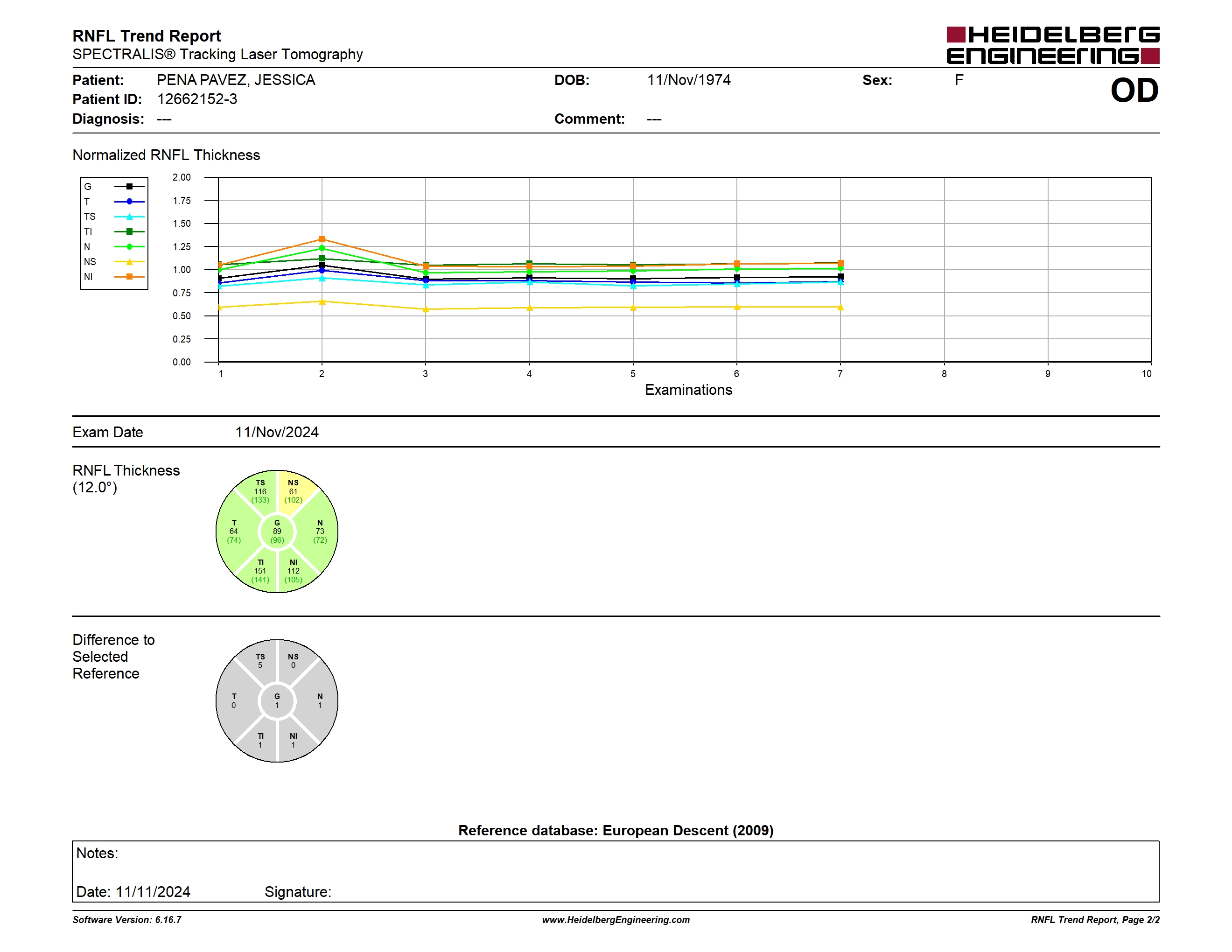Image resolution: width=1232 pixels, height=952 pixels.
Task: Click 'Difference to Selected Reference' label
Action: 113,657
